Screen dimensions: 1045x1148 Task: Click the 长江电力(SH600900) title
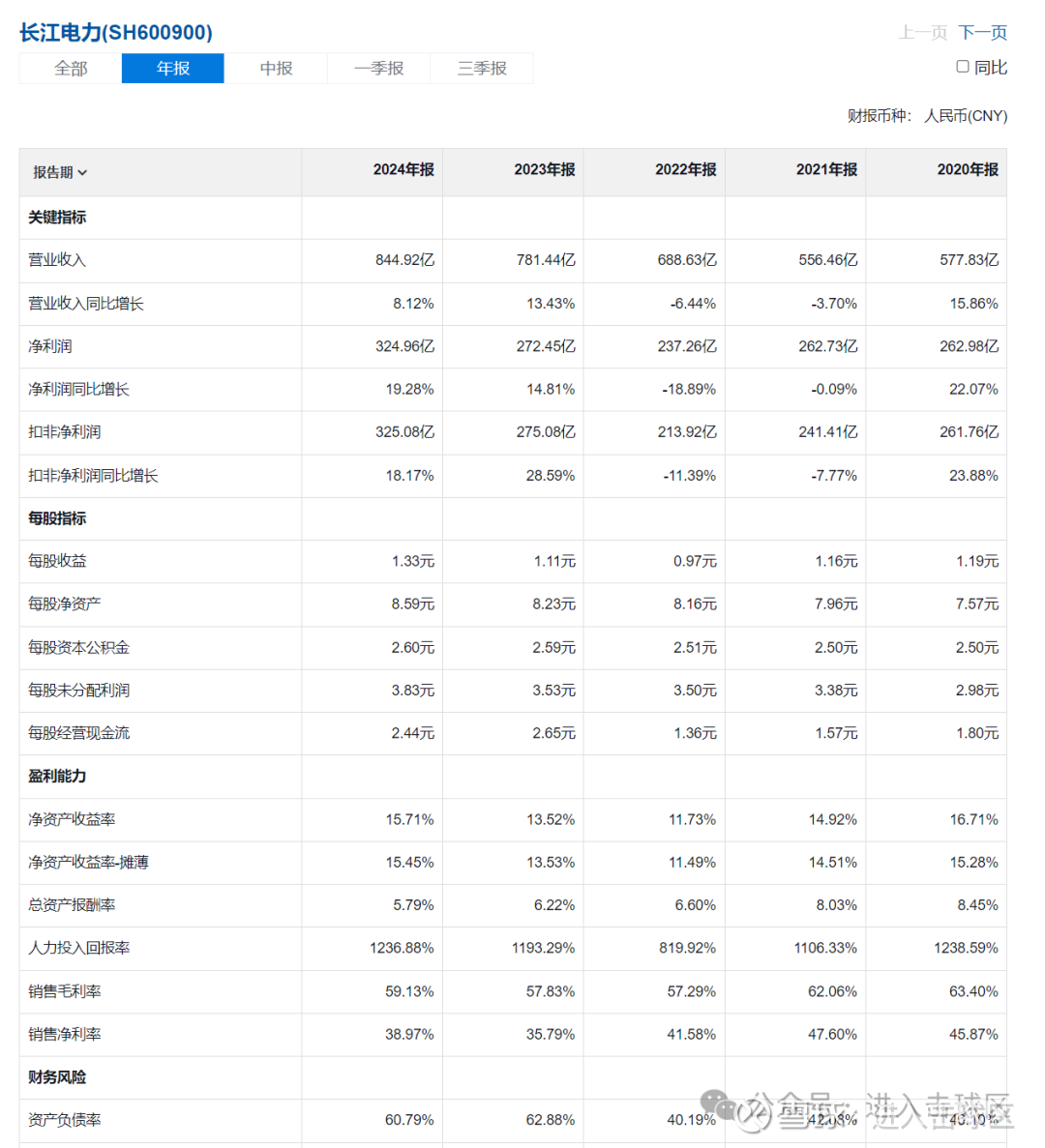(x=116, y=32)
